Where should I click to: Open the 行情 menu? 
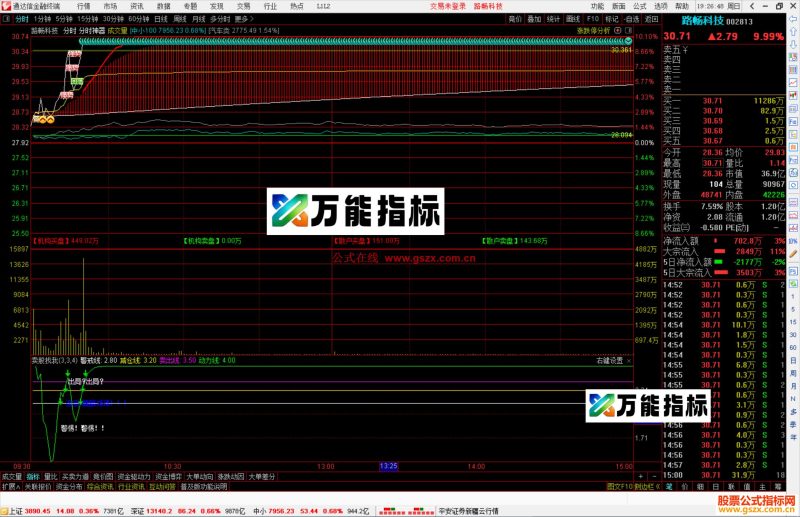pos(84,6)
